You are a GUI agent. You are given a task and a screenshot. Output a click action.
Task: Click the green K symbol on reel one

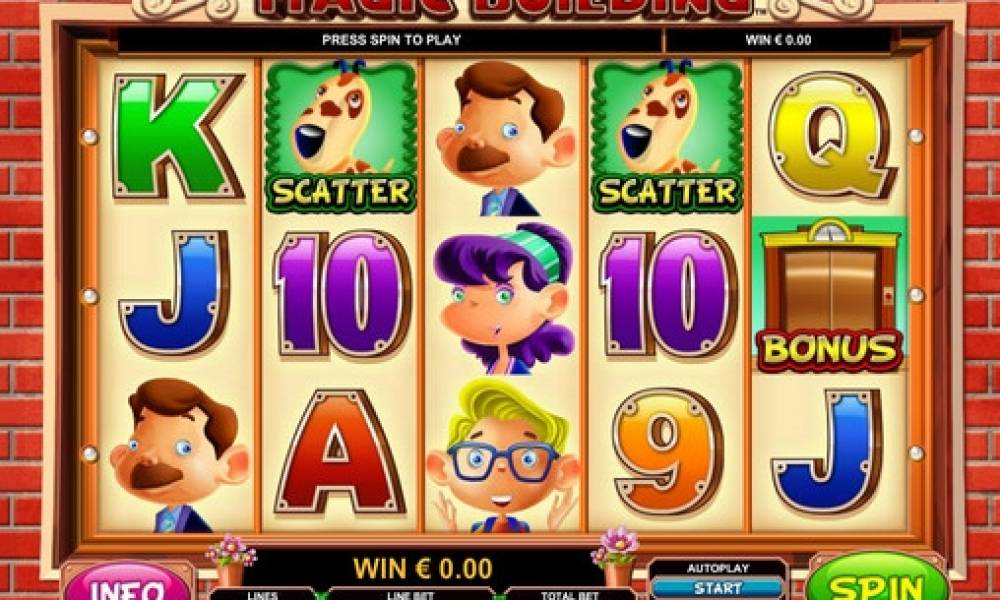[x=178, y=136]
